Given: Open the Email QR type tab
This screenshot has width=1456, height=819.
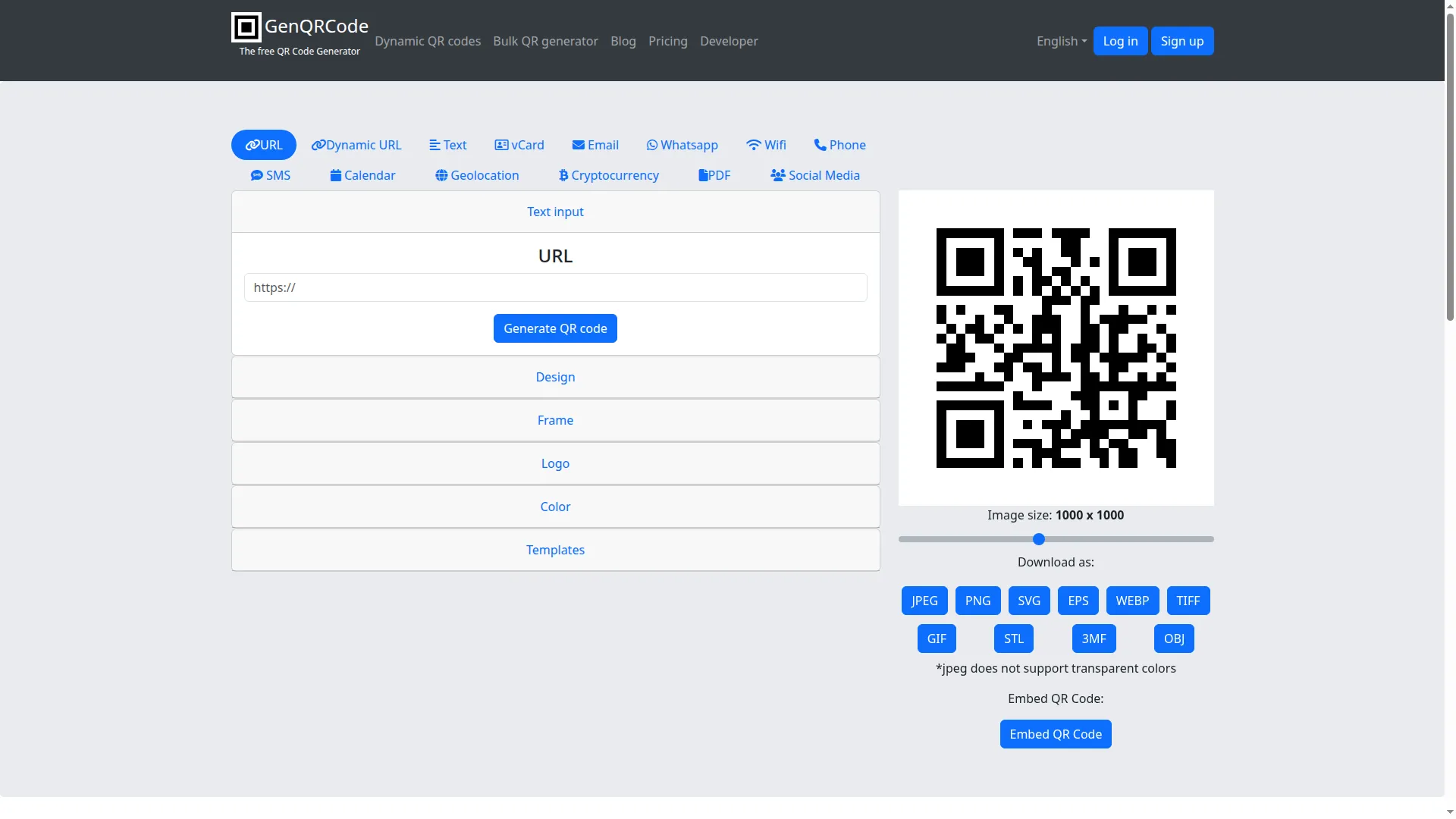Looking at the screenshot, I should [x=595, y=145].
